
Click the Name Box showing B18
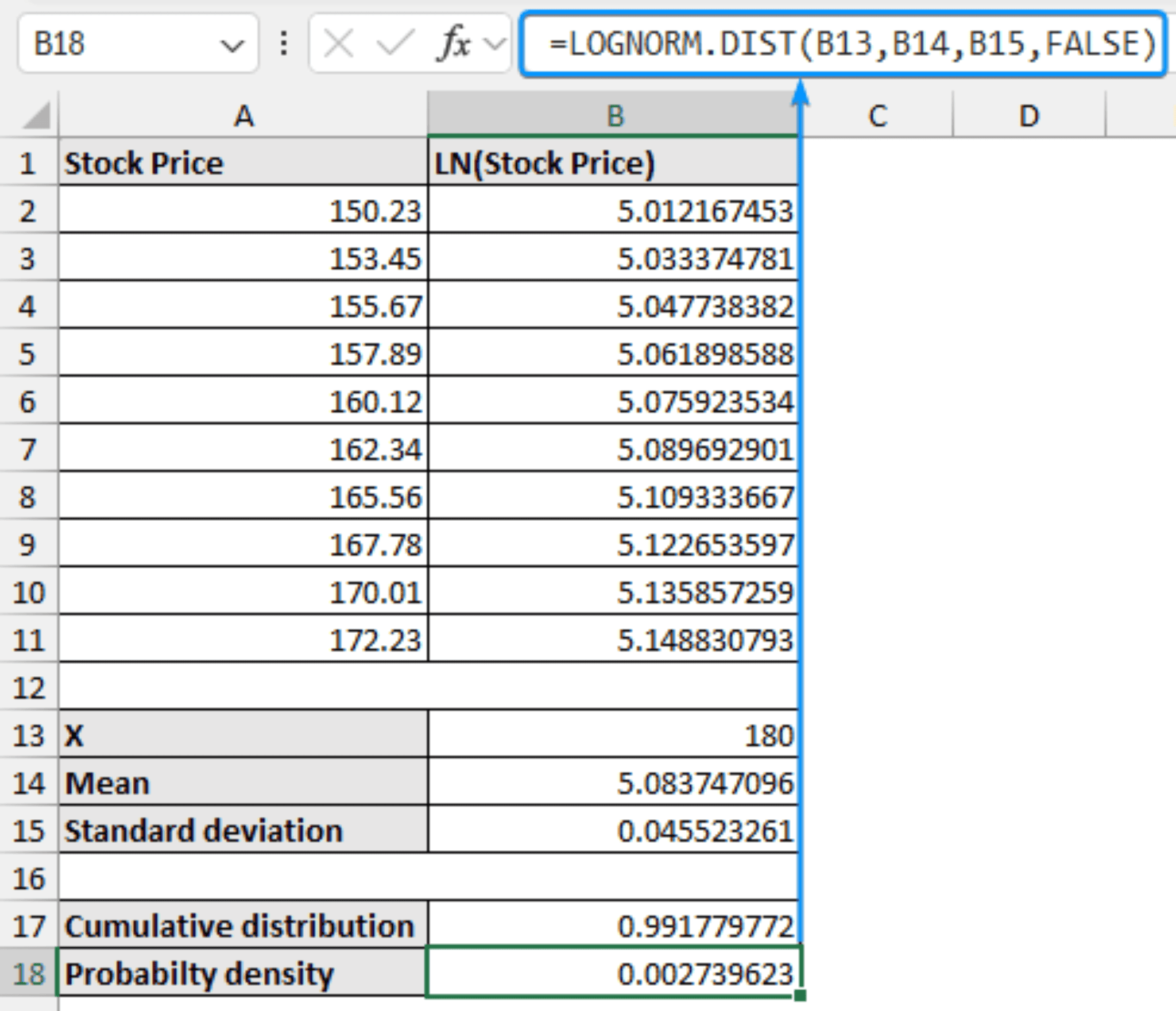[x=115, y=44]
